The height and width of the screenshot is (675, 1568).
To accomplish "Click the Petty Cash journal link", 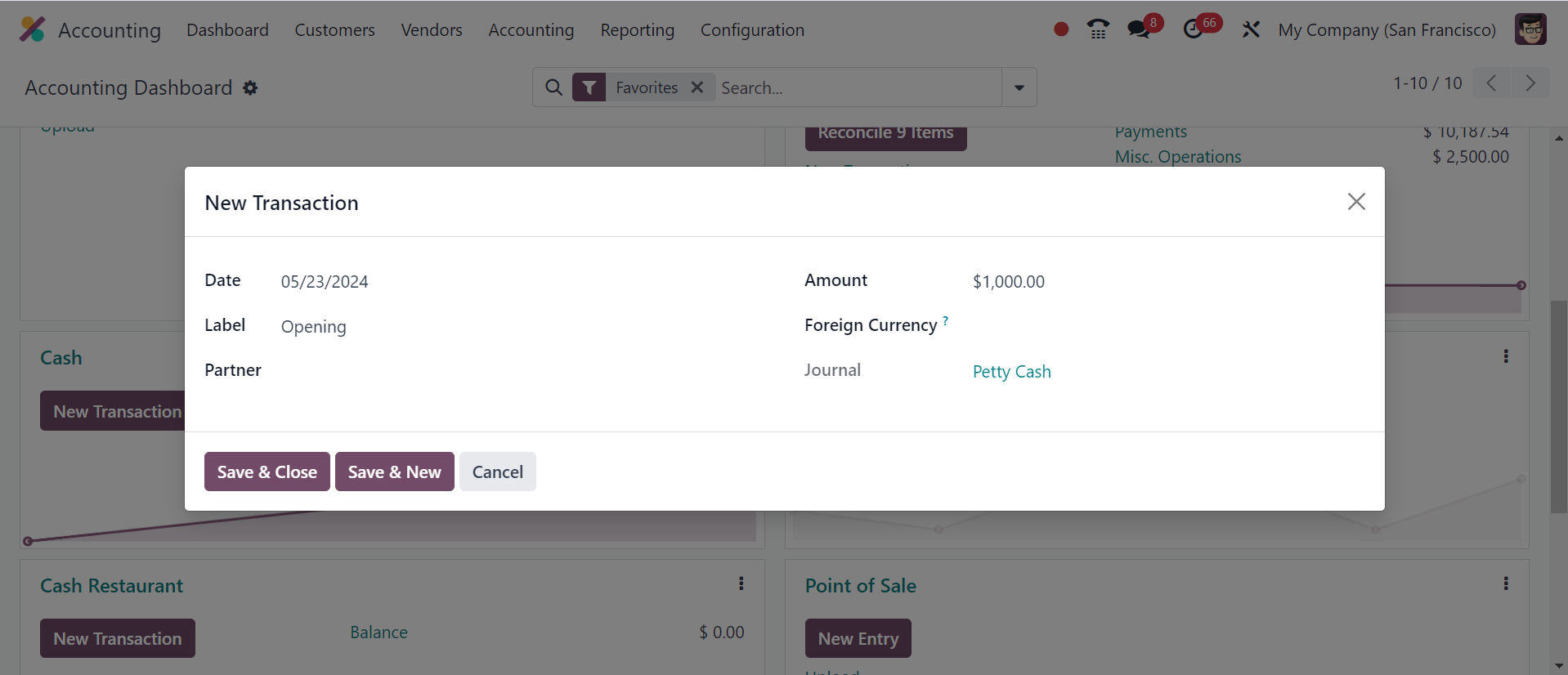I will [x=1011, y=372].
